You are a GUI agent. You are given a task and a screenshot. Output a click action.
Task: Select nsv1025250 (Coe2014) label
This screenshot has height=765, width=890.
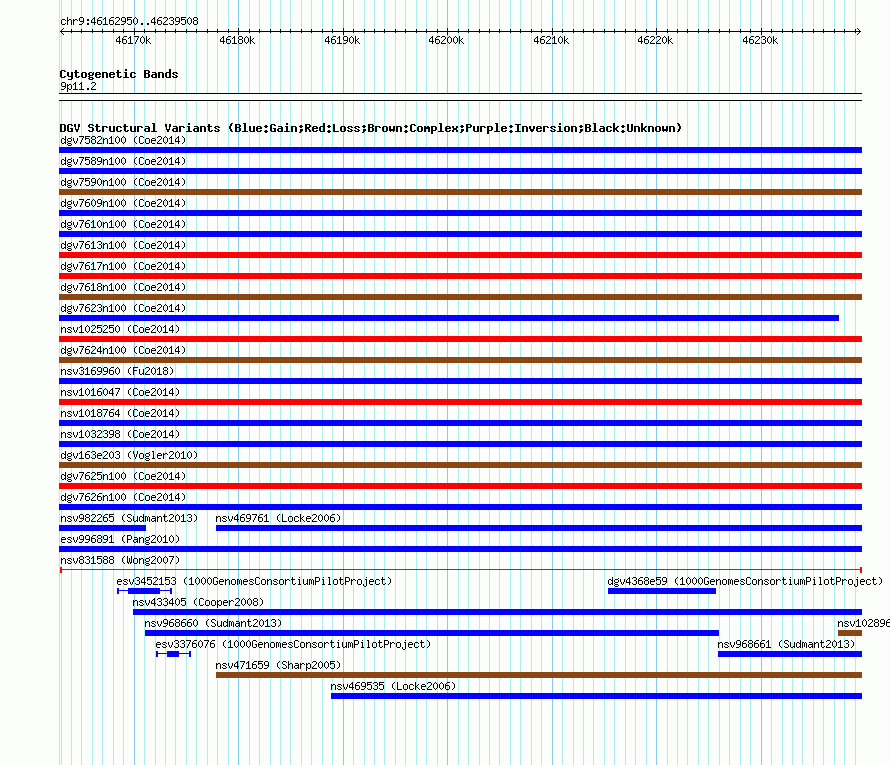point(120,329)
